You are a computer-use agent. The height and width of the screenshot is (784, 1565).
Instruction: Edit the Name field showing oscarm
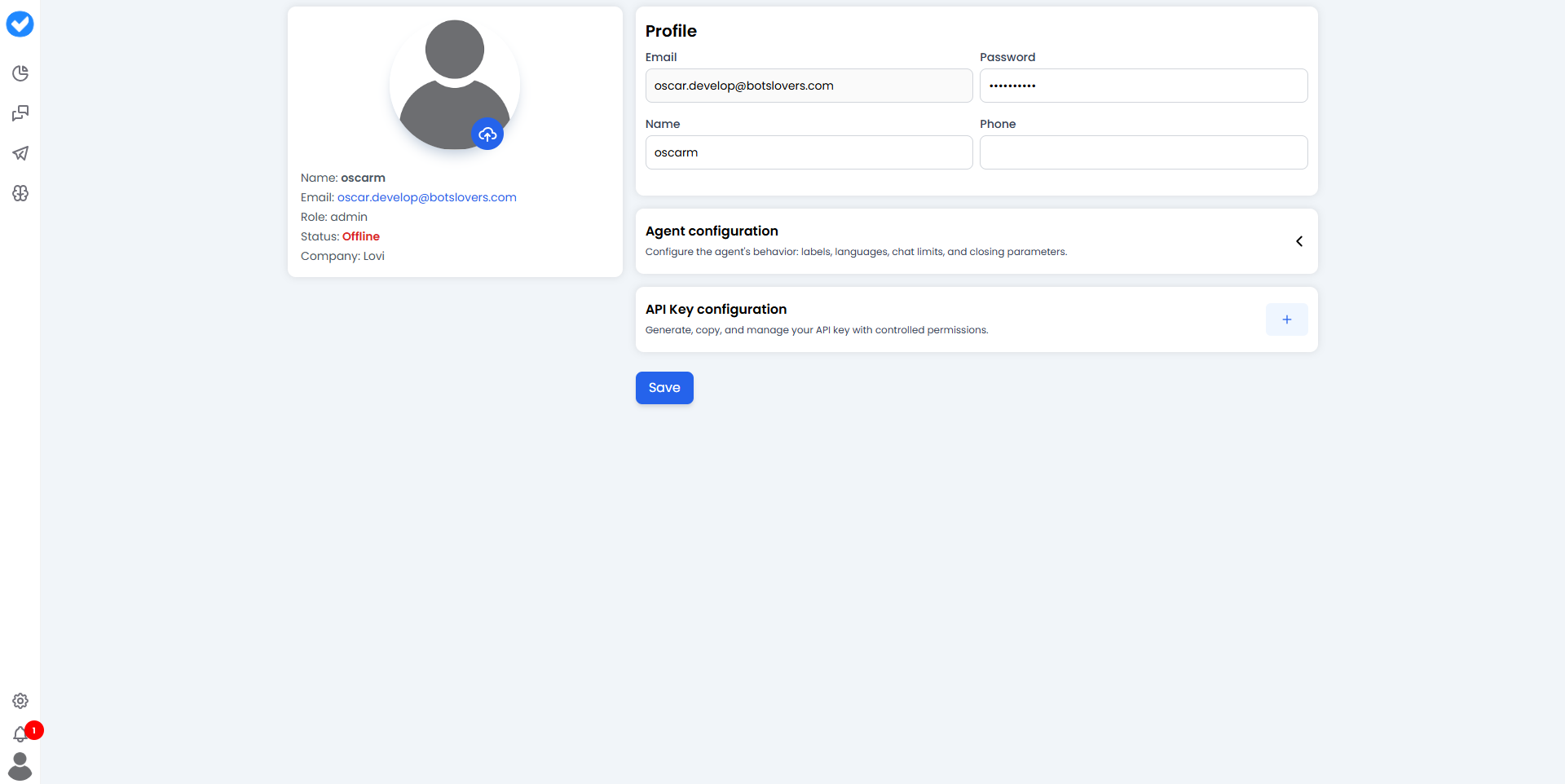pyautogui.click(x=808, y=152)
